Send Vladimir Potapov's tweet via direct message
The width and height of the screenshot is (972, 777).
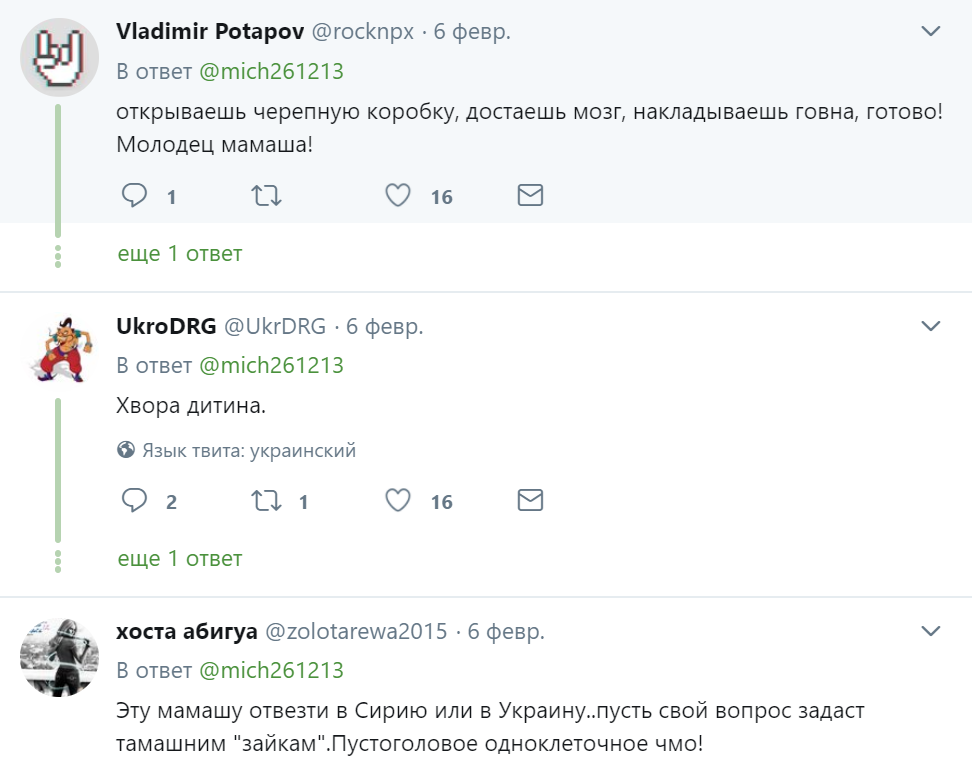pos(530,195)
